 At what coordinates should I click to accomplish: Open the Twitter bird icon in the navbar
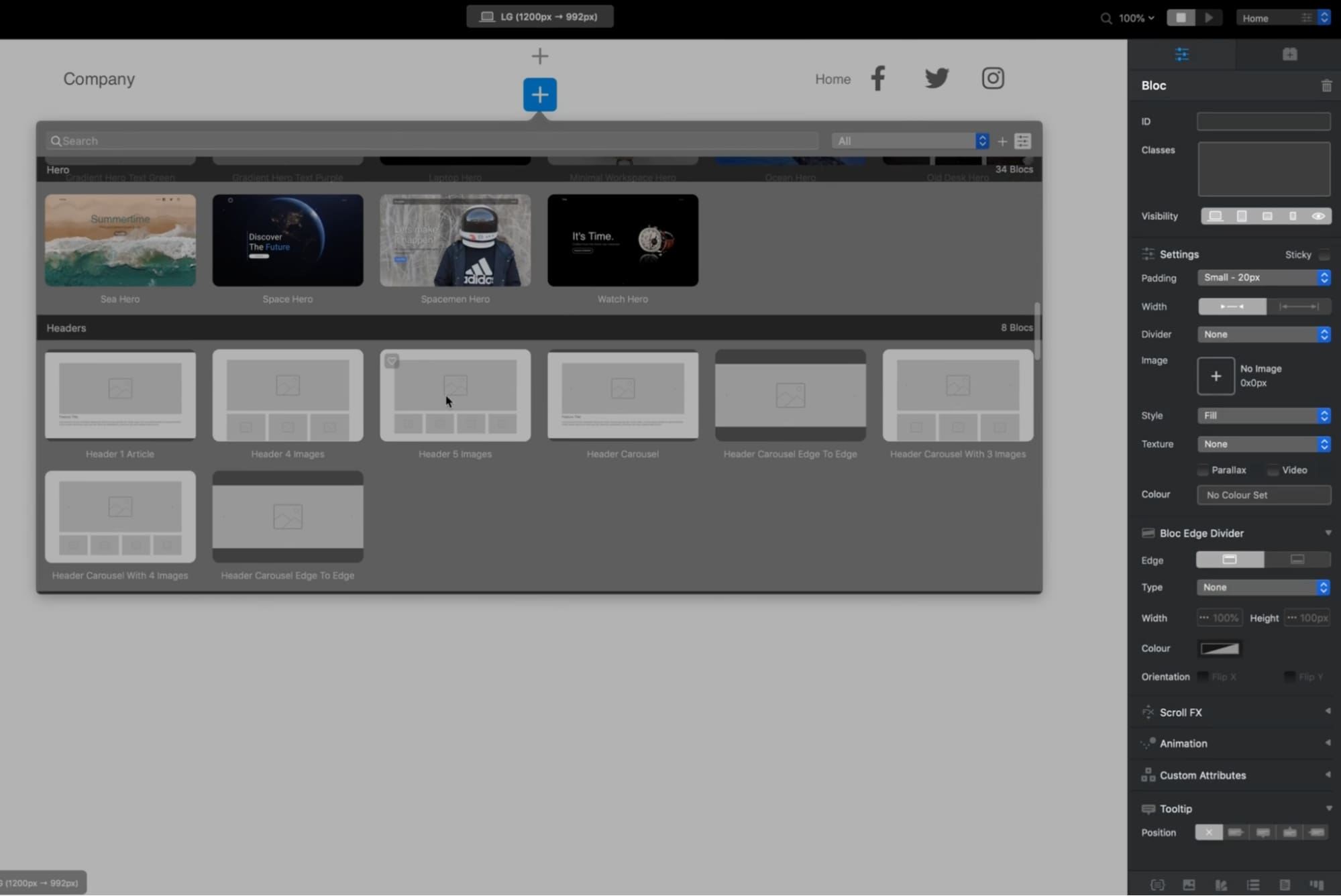(936, 78)
